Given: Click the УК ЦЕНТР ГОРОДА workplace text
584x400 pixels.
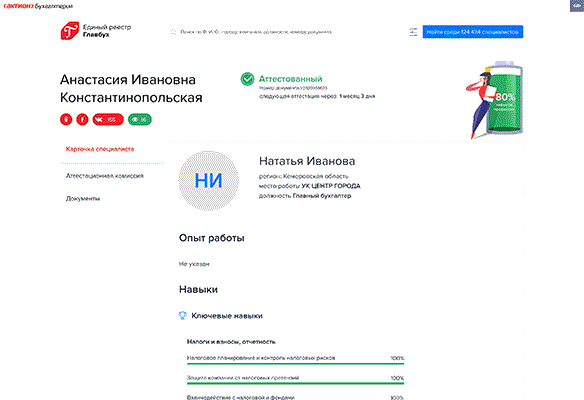Looking at the screenshot, I should pos(331,186).
